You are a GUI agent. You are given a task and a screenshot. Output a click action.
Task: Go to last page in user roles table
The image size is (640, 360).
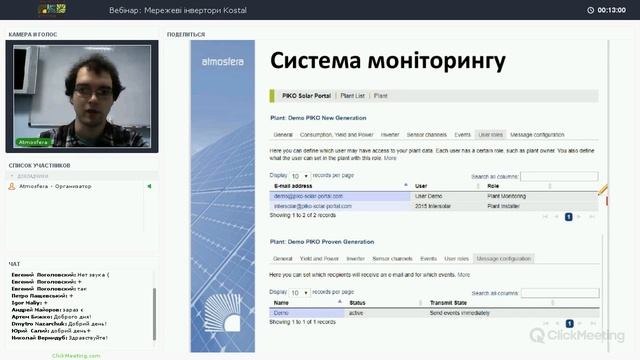[x=592, y=217]
